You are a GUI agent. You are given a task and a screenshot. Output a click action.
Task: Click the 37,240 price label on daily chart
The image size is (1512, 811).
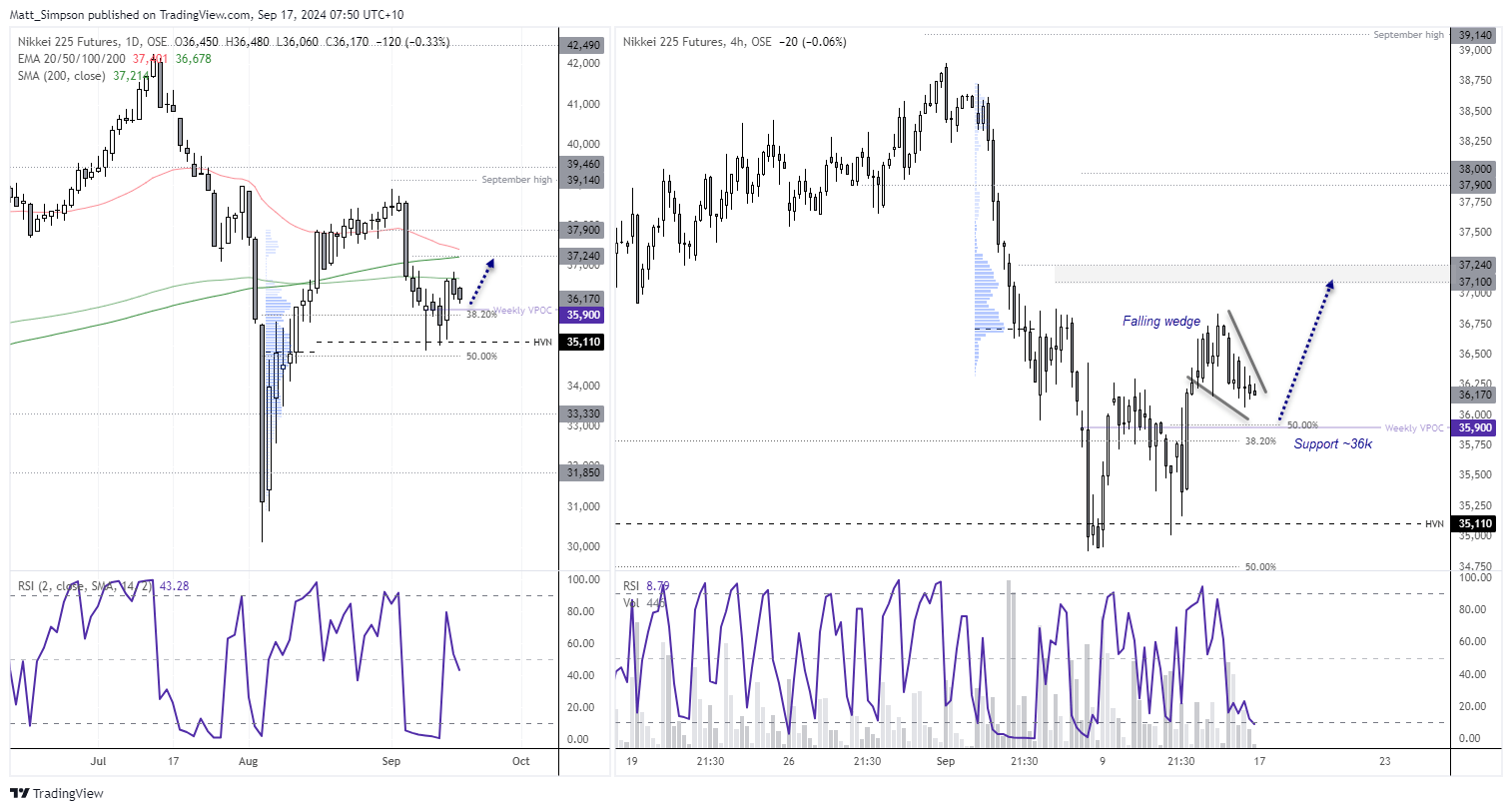582,256
